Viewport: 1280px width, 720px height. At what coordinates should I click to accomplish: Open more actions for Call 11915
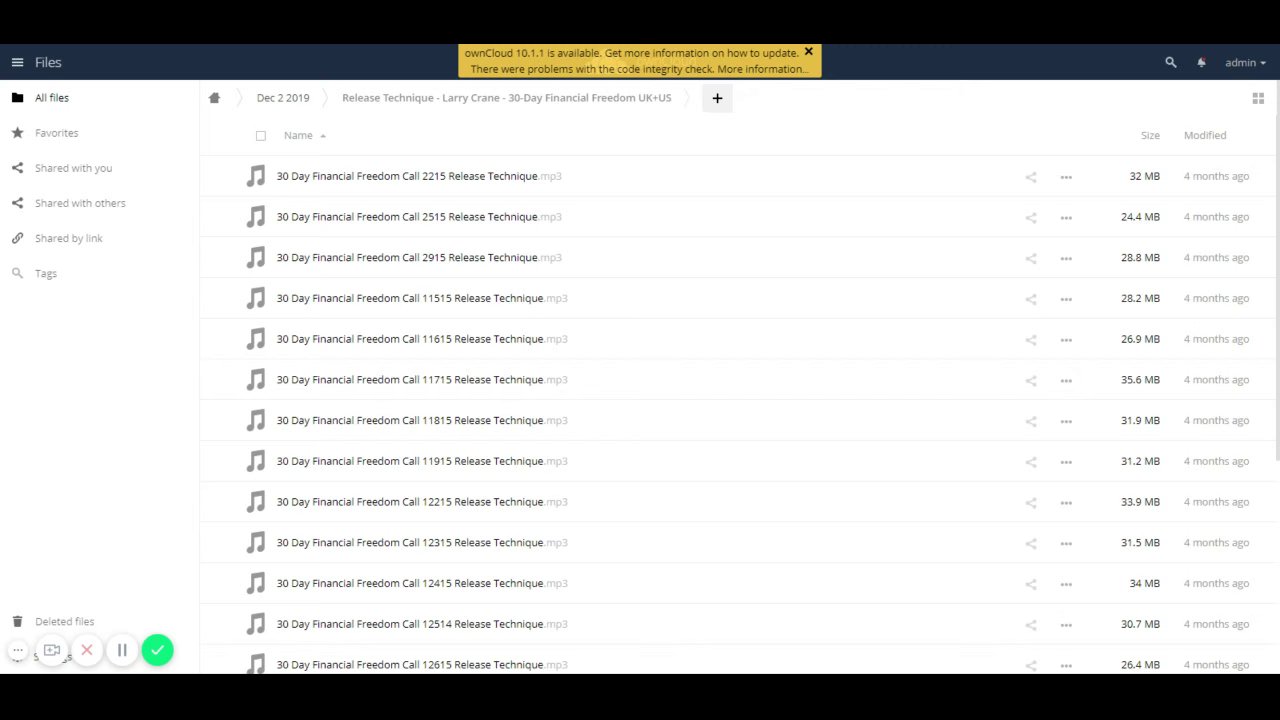tap(1066, 462)
